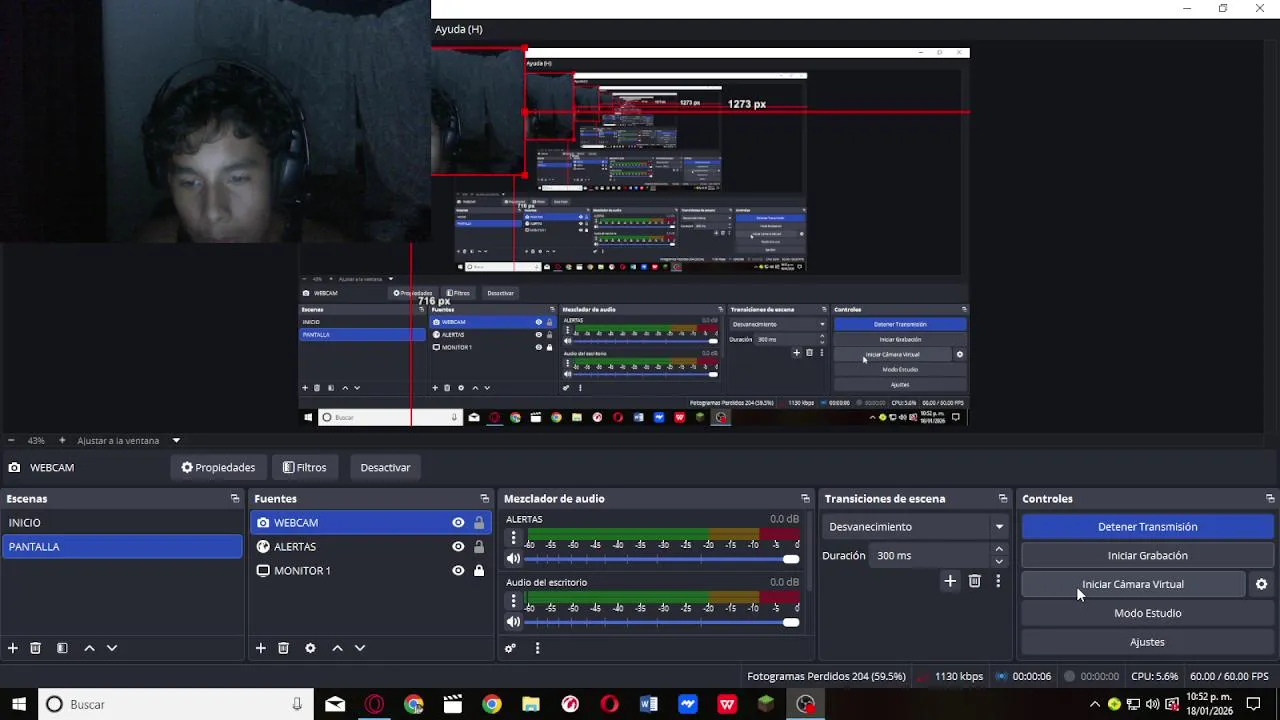Switch to Modo Estudio
Image resolution: width=1280 pixels, height=720 pixels.
pos(1147,613)
